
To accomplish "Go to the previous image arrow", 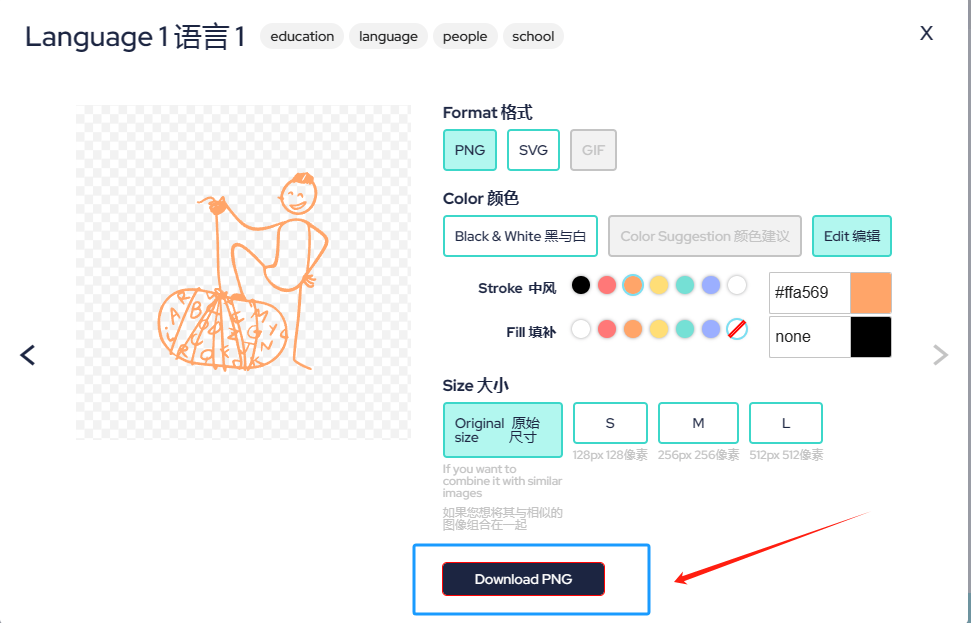I will click(28, 355).
